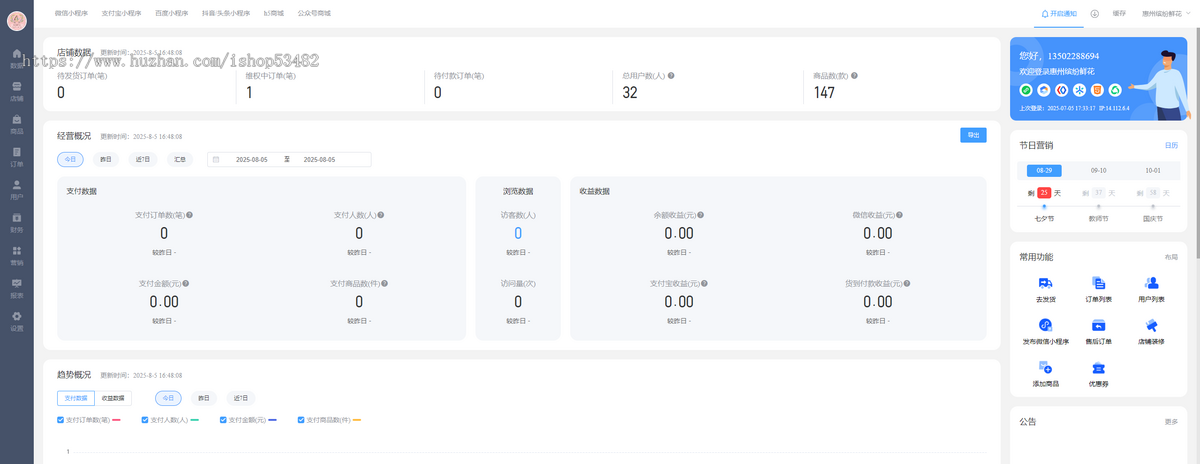The image size is (1200, 464).
Task: Select 昨日 in 趋势概况 filter
Action: 204,398
